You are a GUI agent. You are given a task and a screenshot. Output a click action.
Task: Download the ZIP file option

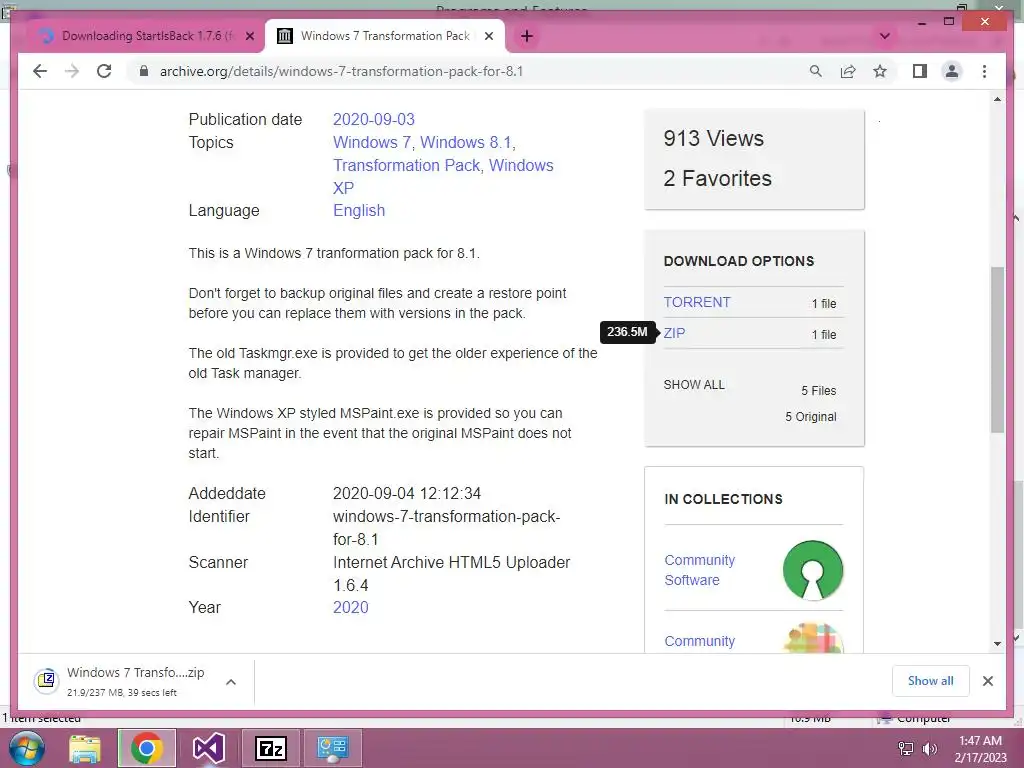674,333
